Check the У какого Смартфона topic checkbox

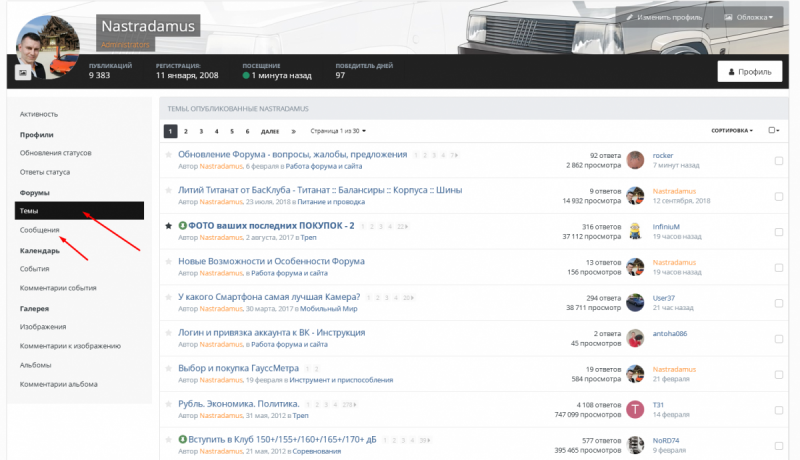click(779, 303)
